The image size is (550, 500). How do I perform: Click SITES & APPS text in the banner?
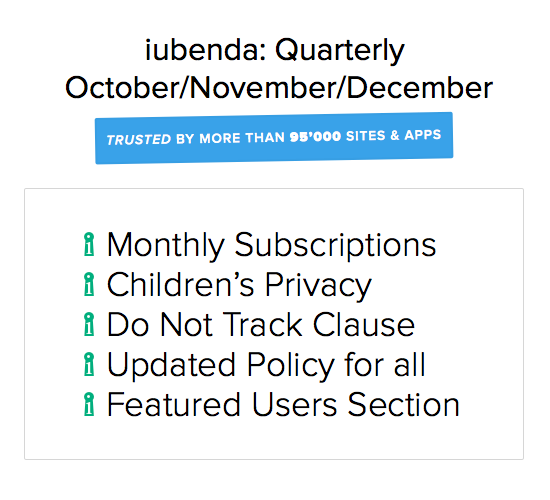(x=394, y=135)
